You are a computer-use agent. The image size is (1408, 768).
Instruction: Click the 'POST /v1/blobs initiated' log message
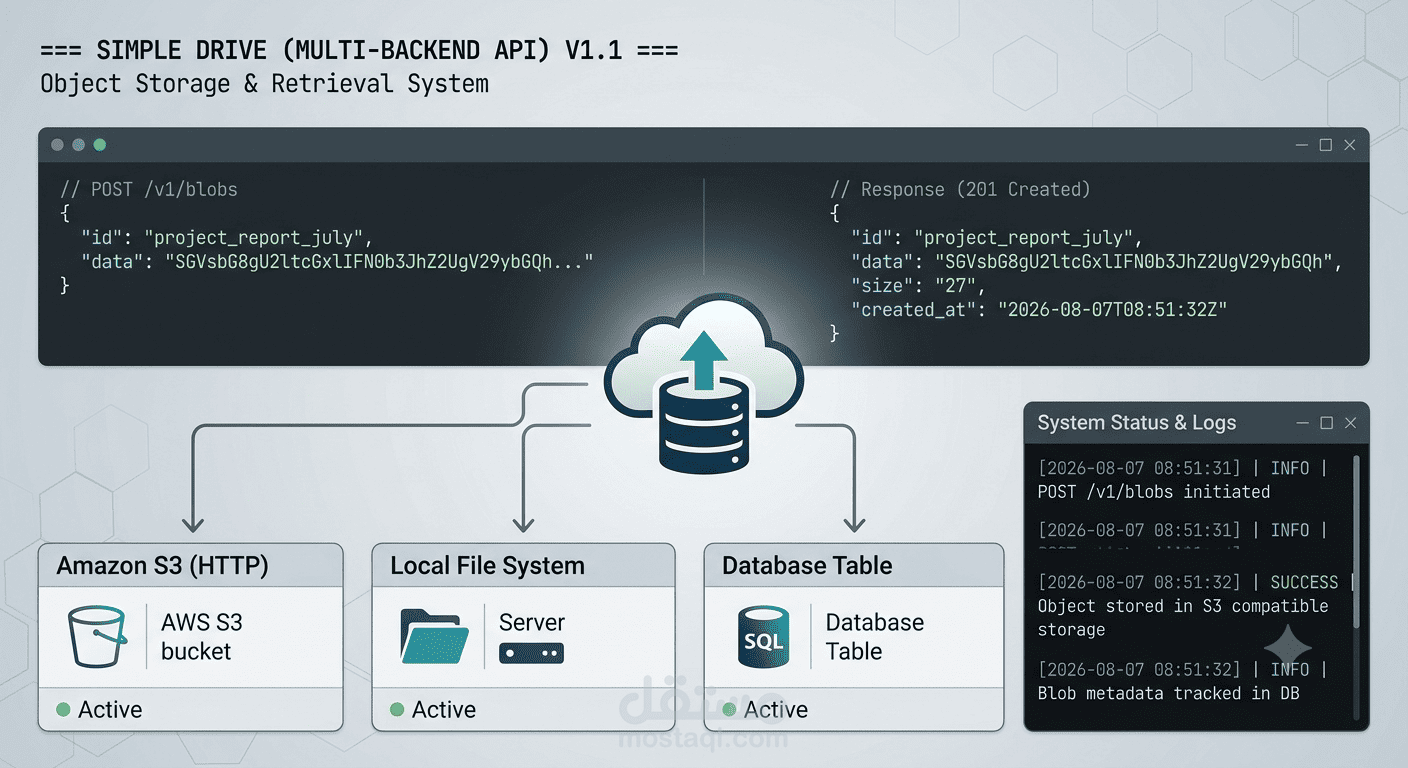point(1154,492)
